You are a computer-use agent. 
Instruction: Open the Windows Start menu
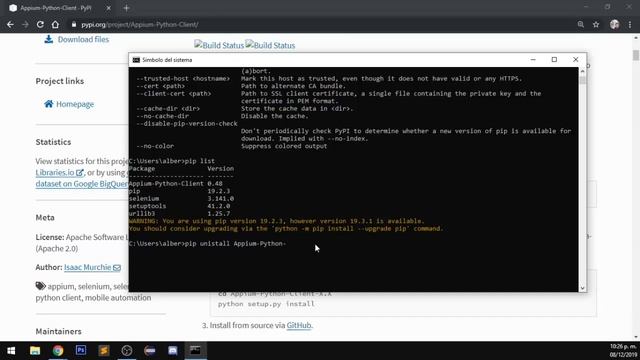coord(11,351)
